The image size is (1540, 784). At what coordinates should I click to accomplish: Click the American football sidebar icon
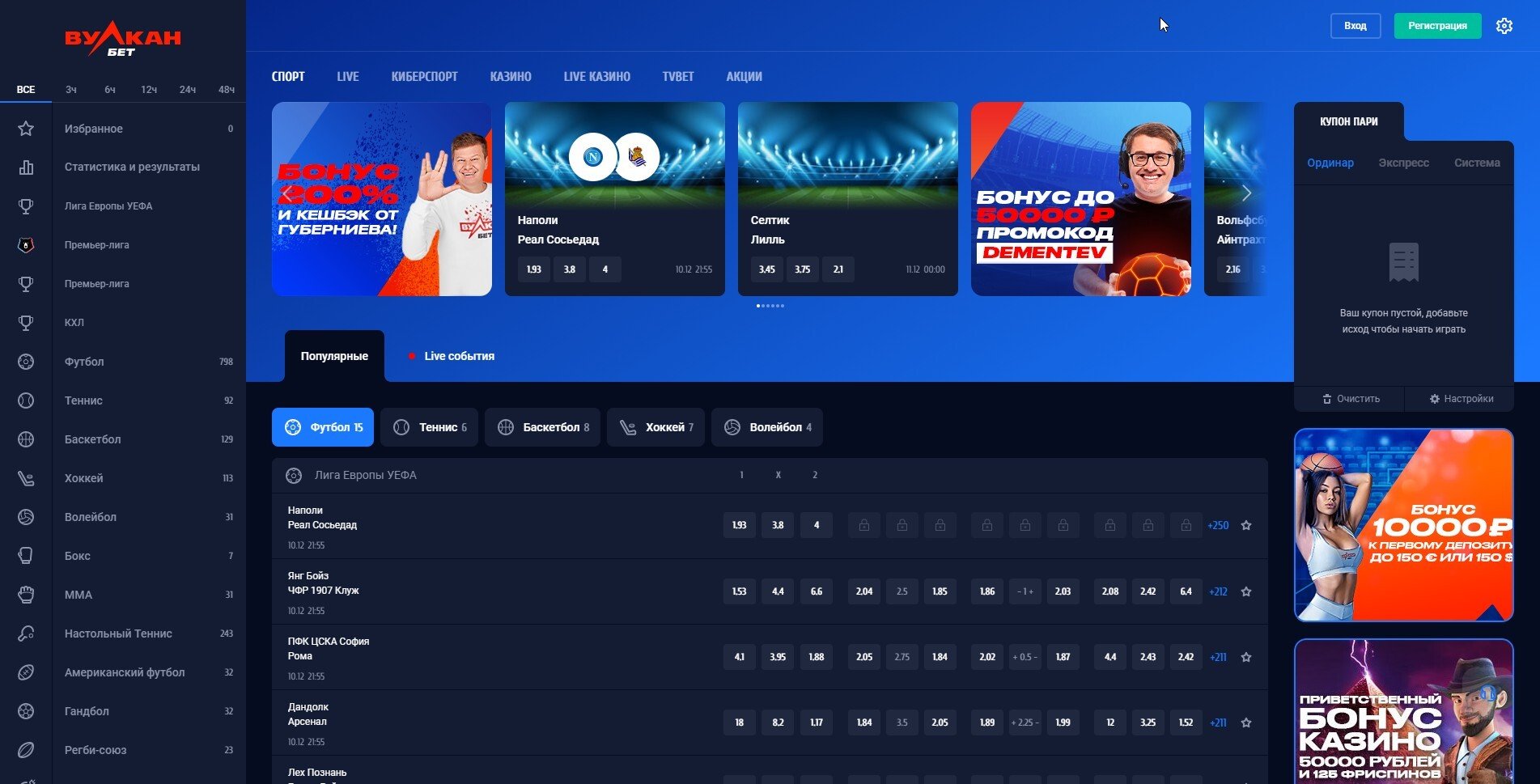[26, 672]
